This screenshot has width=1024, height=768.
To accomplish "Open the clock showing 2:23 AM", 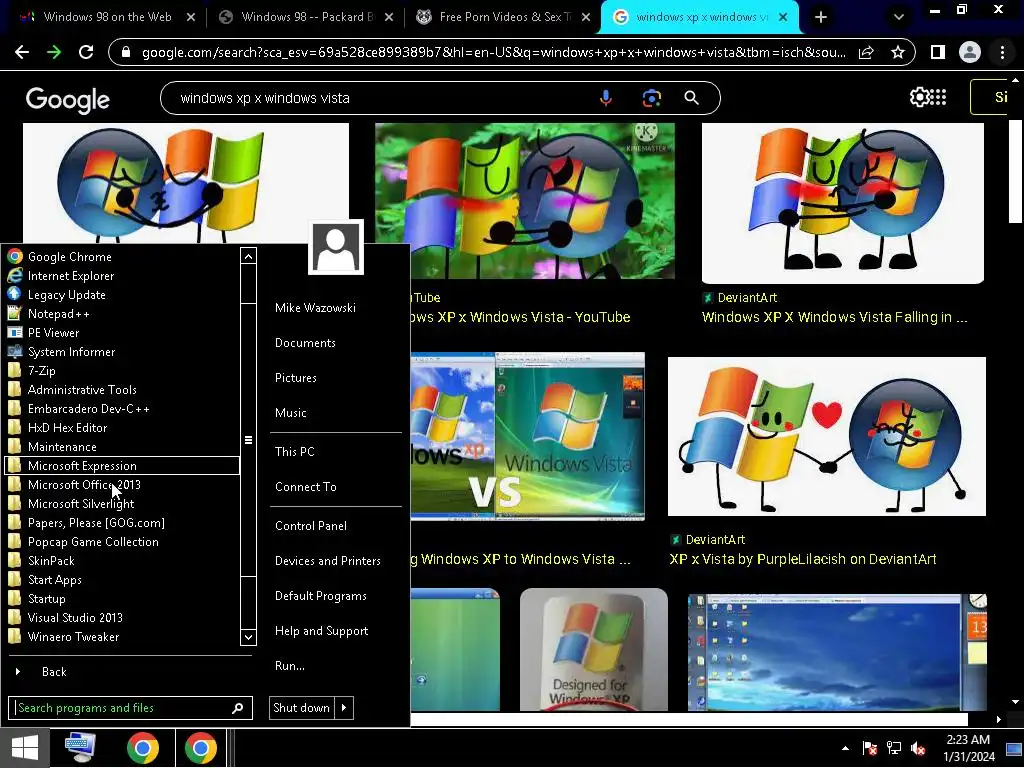I will point(968,748).
